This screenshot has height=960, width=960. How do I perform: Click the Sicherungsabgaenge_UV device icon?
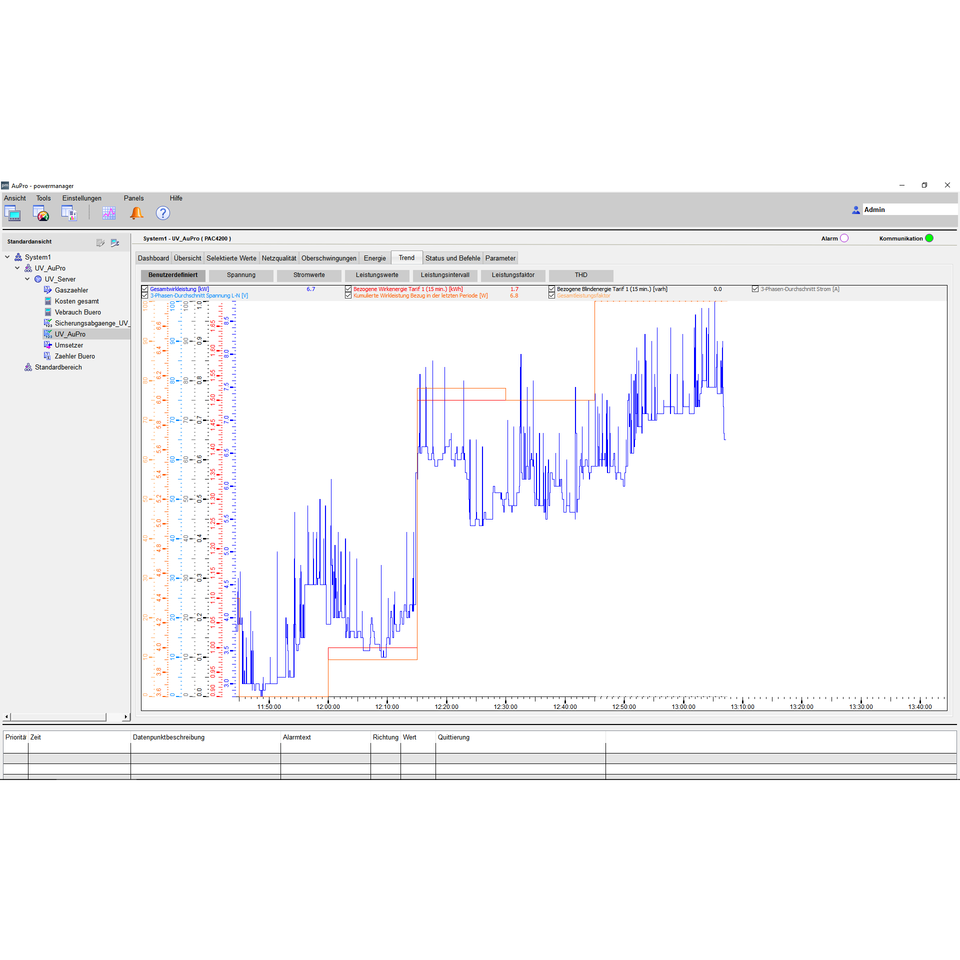click(x=48, y=323)
